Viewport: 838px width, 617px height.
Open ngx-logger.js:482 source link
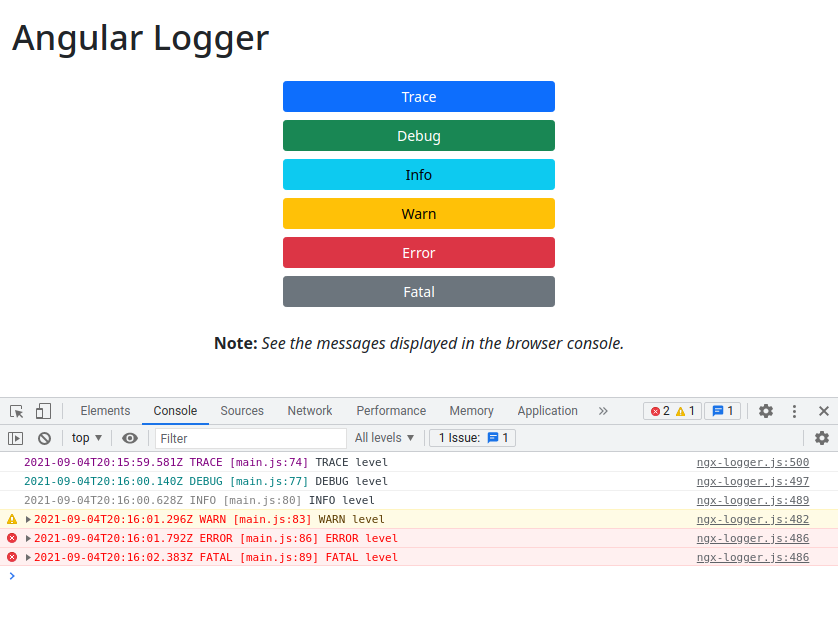[x=752, y=519]
